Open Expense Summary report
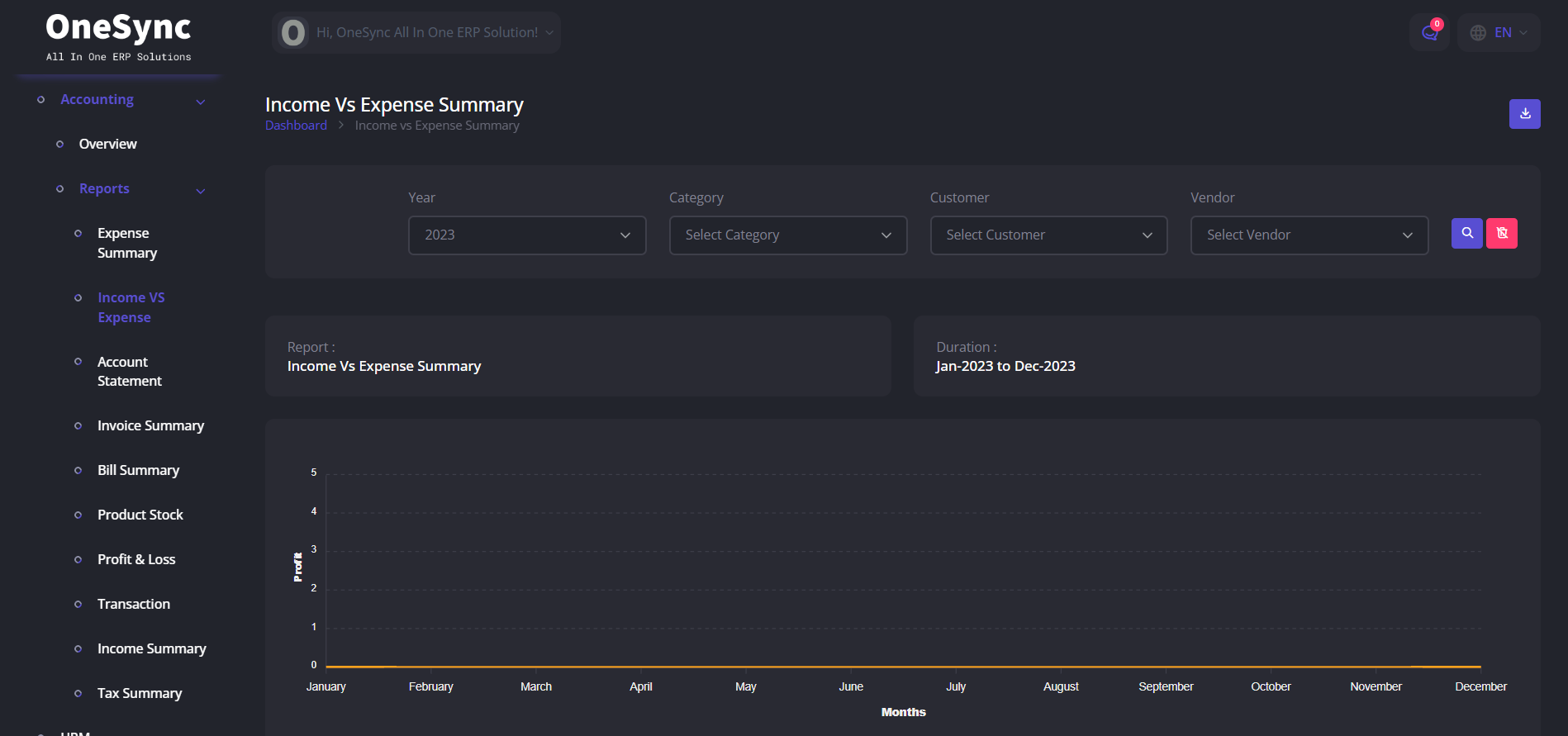The height and width of the screenshot is (736, 1568). pos(126,243)
